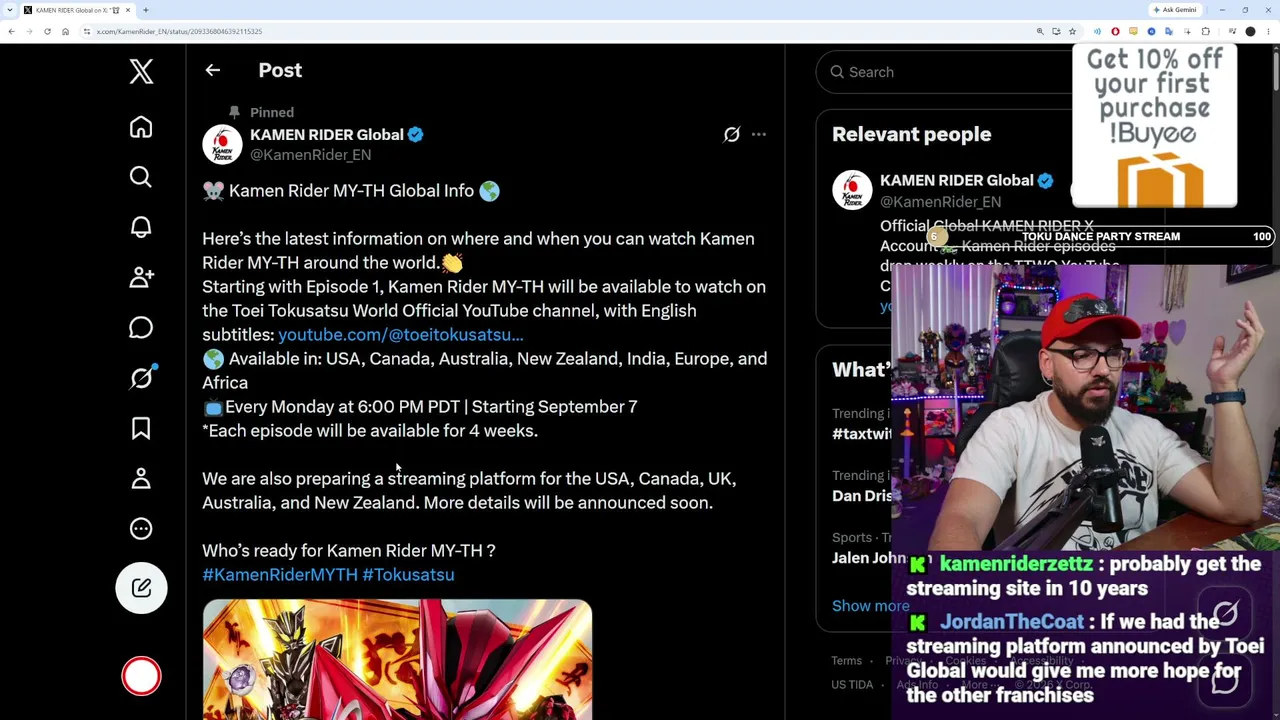Go back using the Post arrow
The height and width of the screenshot is (720, 1280).
pyautogui.click(x=212, y=70)
